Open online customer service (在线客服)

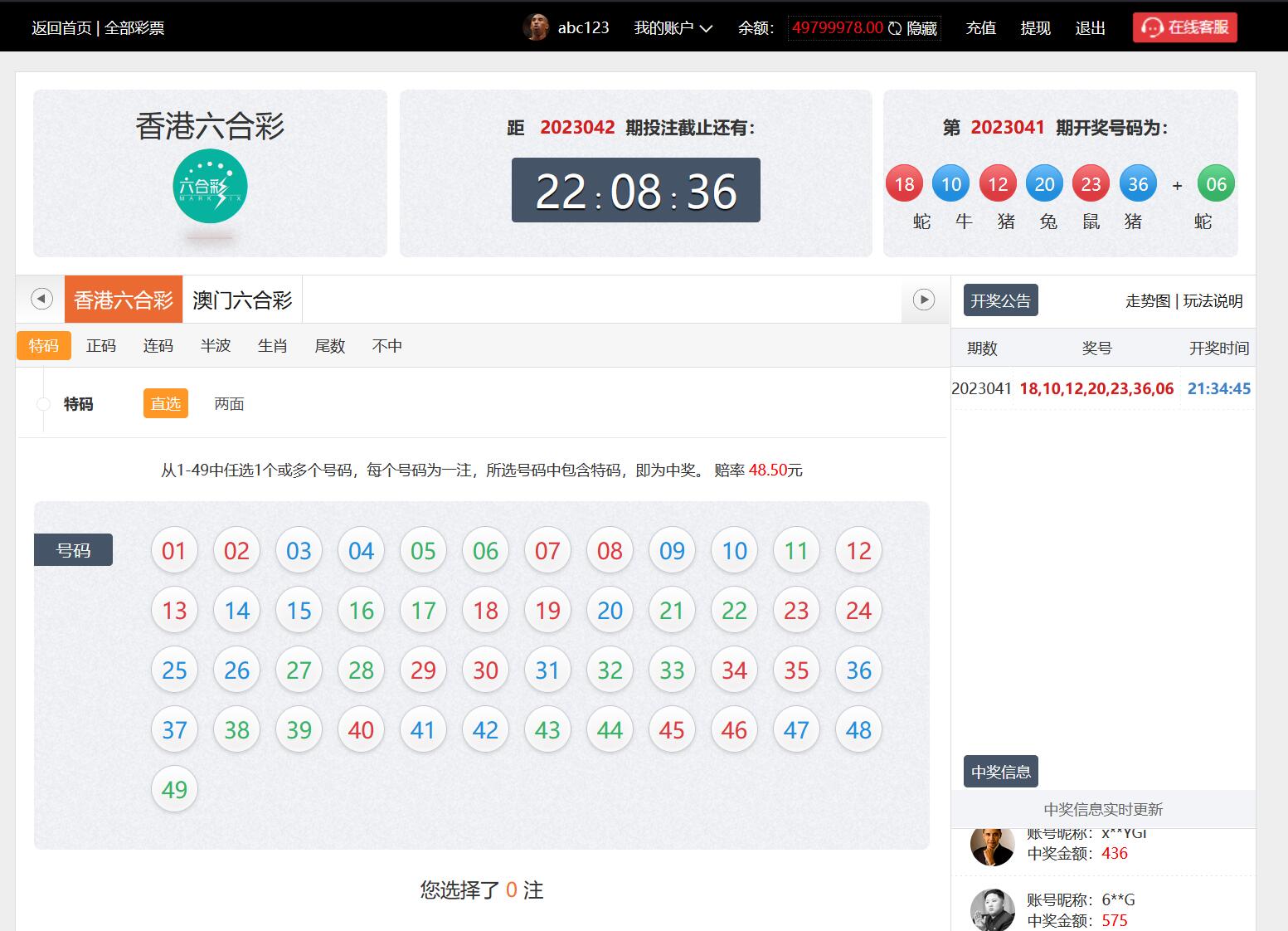pos(1184,27)
